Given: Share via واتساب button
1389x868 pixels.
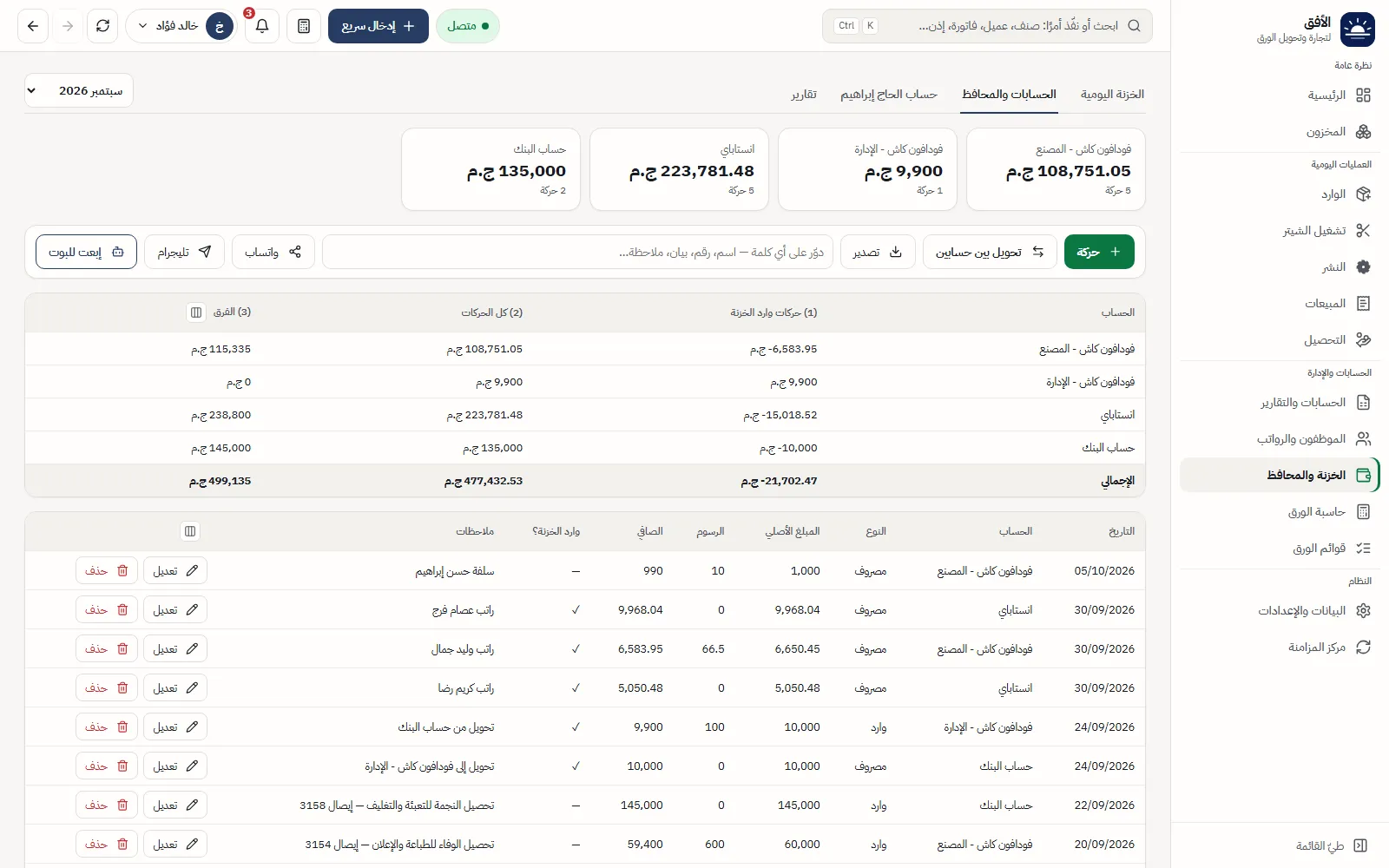Looking at the screenshot, I should point(273,252).
